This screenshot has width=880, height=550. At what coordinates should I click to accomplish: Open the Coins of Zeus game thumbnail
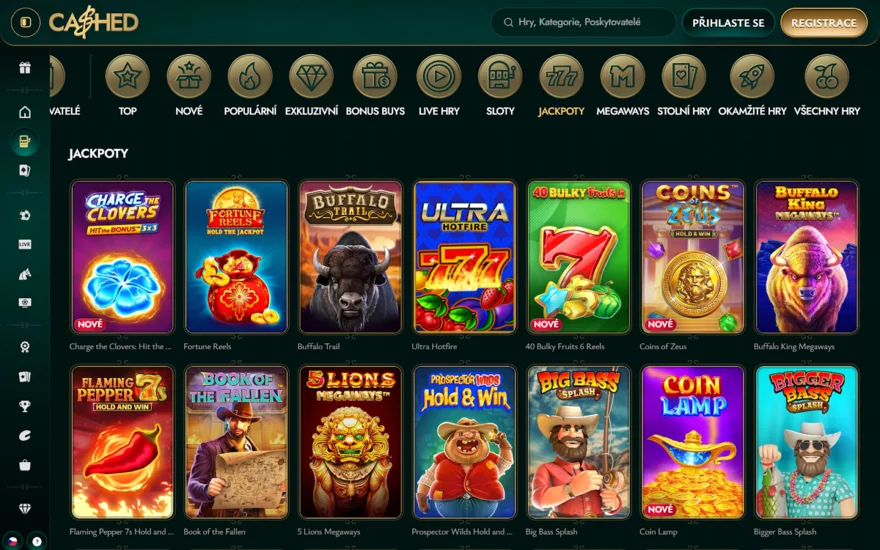(693, 257)
